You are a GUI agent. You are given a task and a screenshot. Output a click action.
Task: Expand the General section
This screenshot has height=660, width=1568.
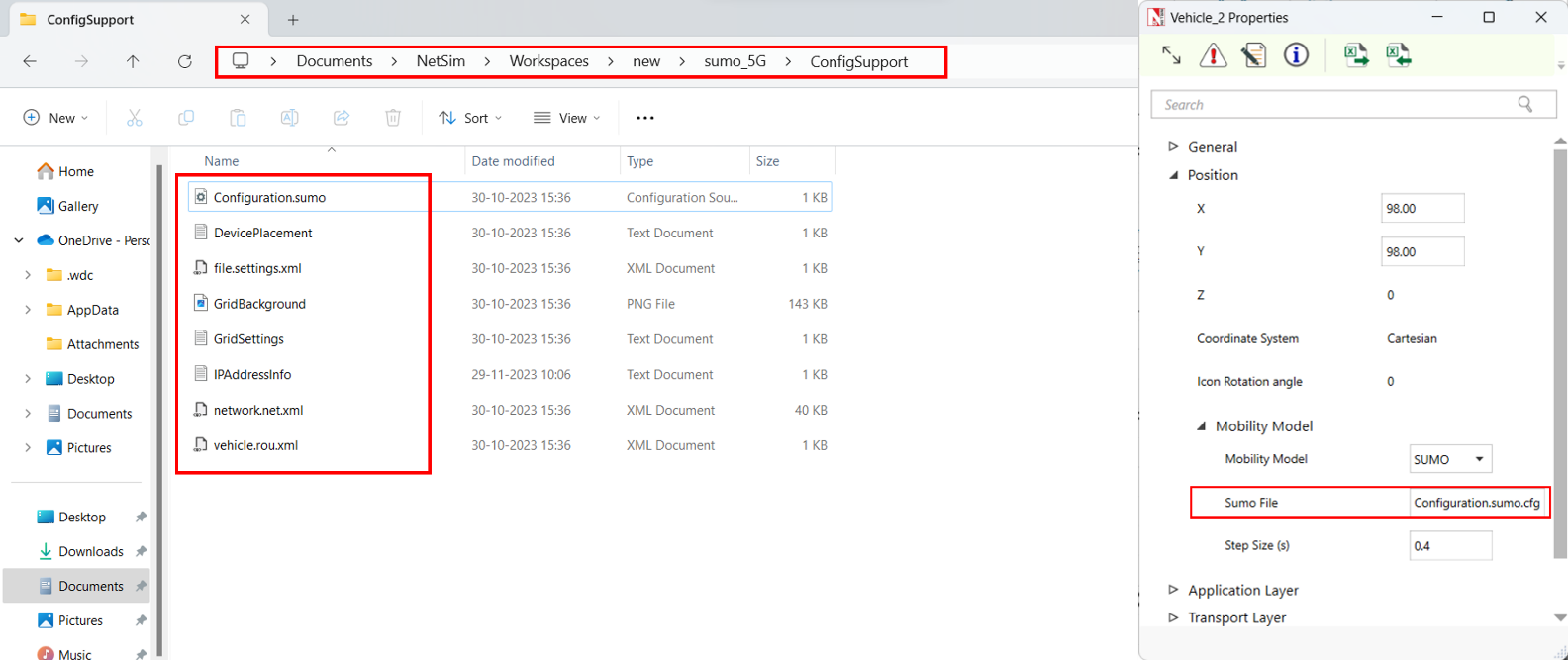pyautogui.click(x=1173, y=146)
